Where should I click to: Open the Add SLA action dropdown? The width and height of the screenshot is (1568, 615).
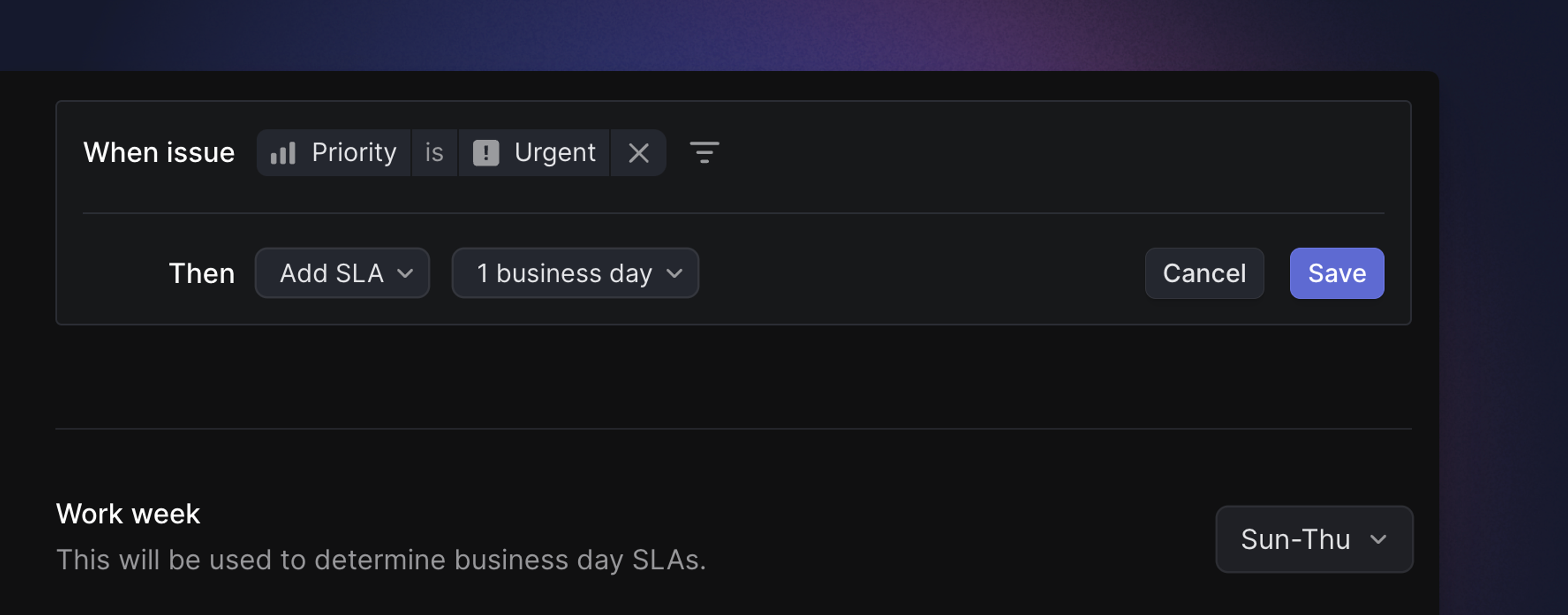(342, 273)
